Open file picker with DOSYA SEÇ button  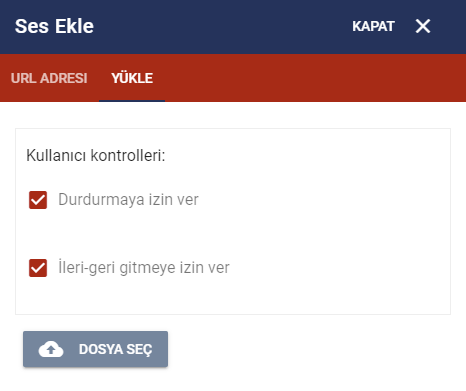(x=95, y=349)
